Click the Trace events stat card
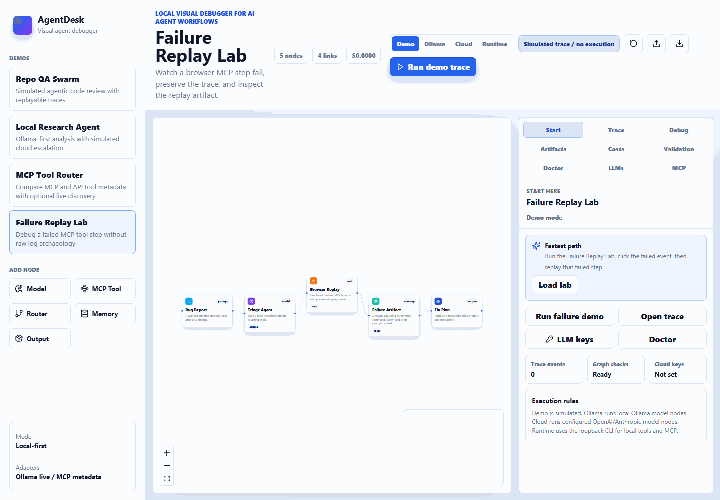Screen dimensions: 720x500 click(x=554, y=369)
